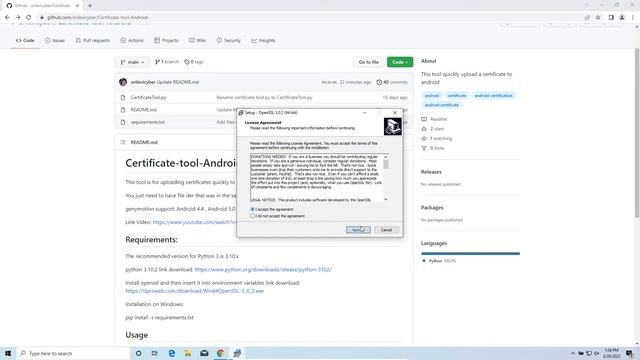Screen dimensions: 640x360
Task: Click the 'android-certification' topic tag
Action: [x=493, y=96]
